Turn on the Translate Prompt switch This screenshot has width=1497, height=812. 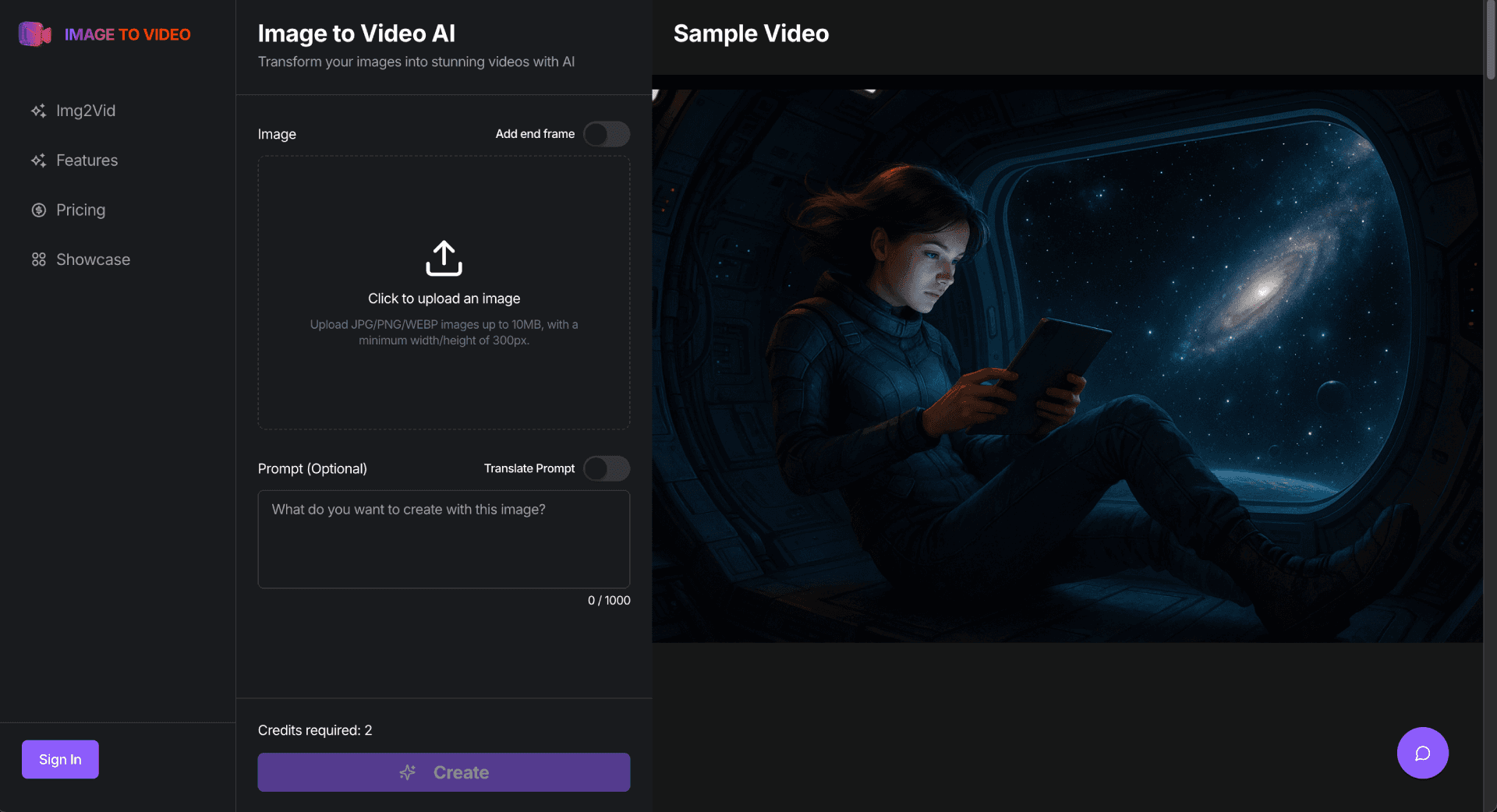pos(607,468)
